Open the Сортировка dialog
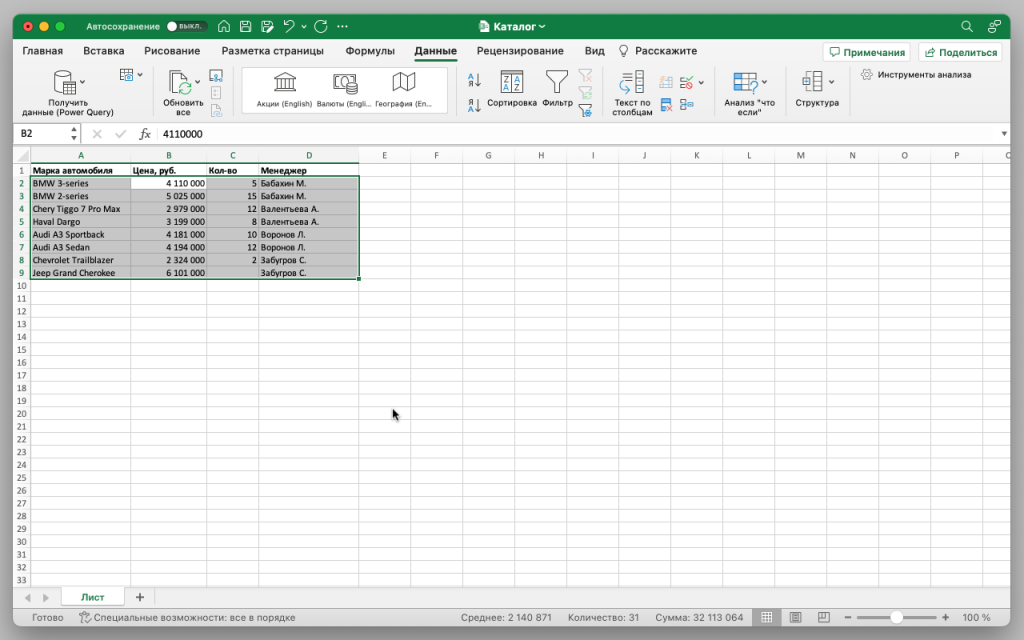Screen dimensions: 1024x640 tap(511, 89)
